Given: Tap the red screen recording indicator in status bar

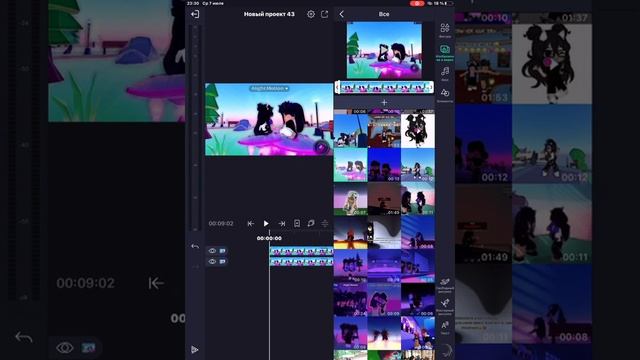Looking at the screenshot, I should (417, 3).
